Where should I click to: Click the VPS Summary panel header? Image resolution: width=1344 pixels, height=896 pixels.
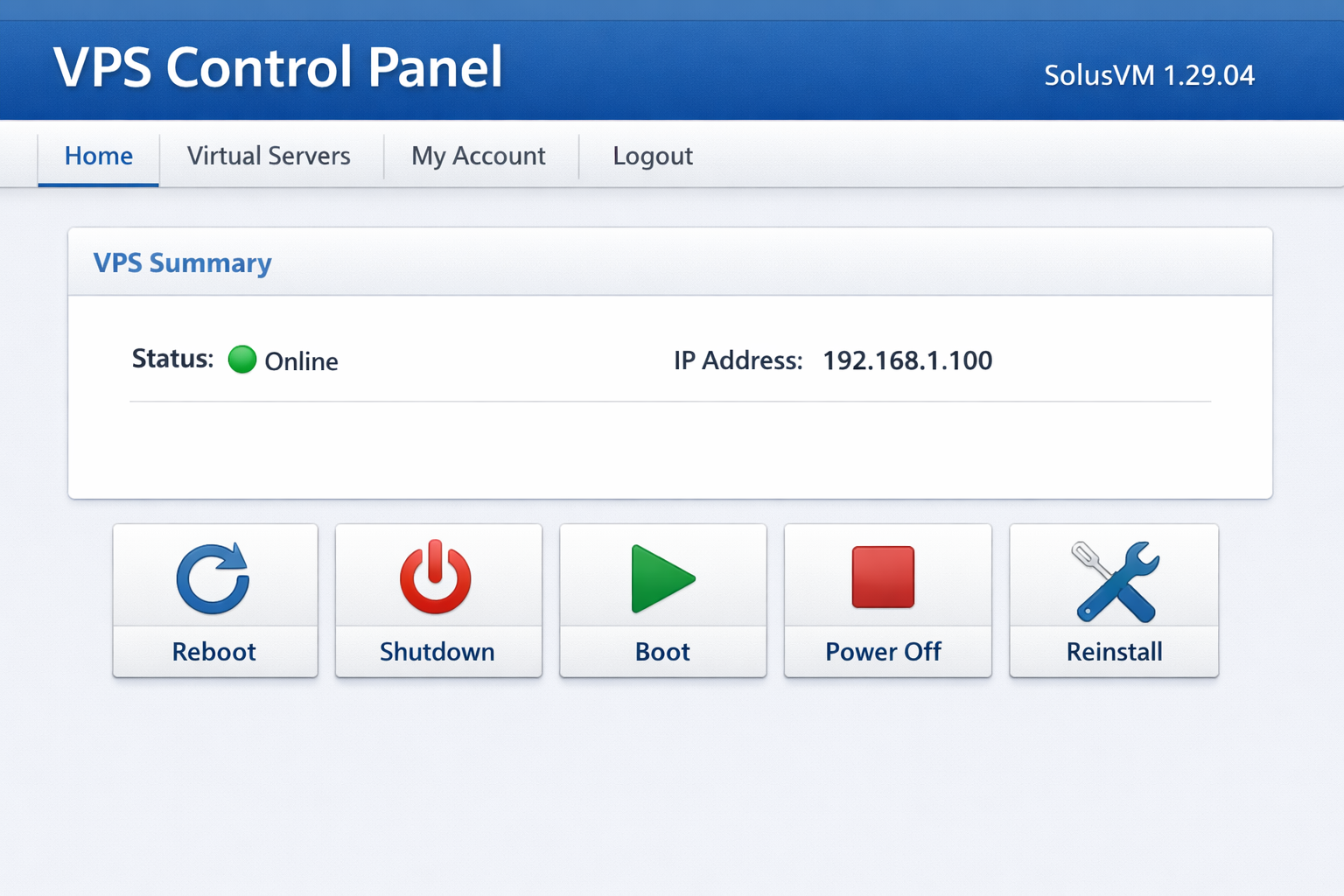(183, 263)
